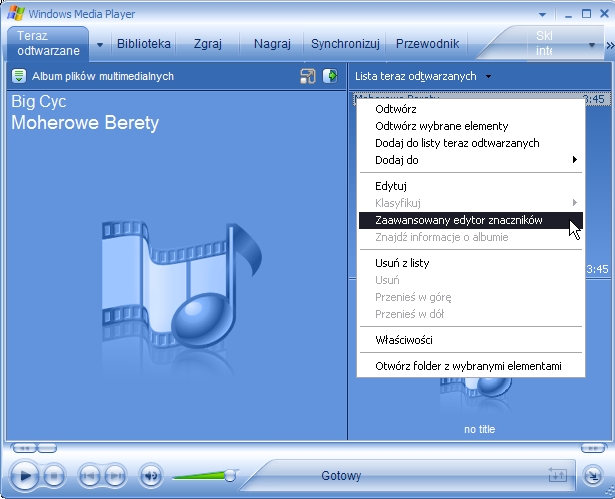Image resolution: width=615 pixels, height=499 pixels.
Task: Expand the Dodaj do submenu
Action: (471, 160)
